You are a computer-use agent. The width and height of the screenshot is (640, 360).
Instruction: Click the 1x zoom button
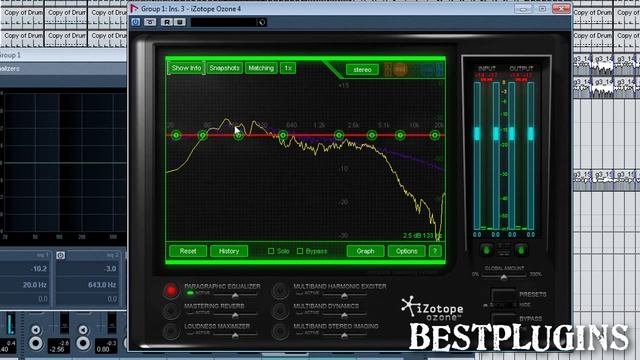(288, 68)
